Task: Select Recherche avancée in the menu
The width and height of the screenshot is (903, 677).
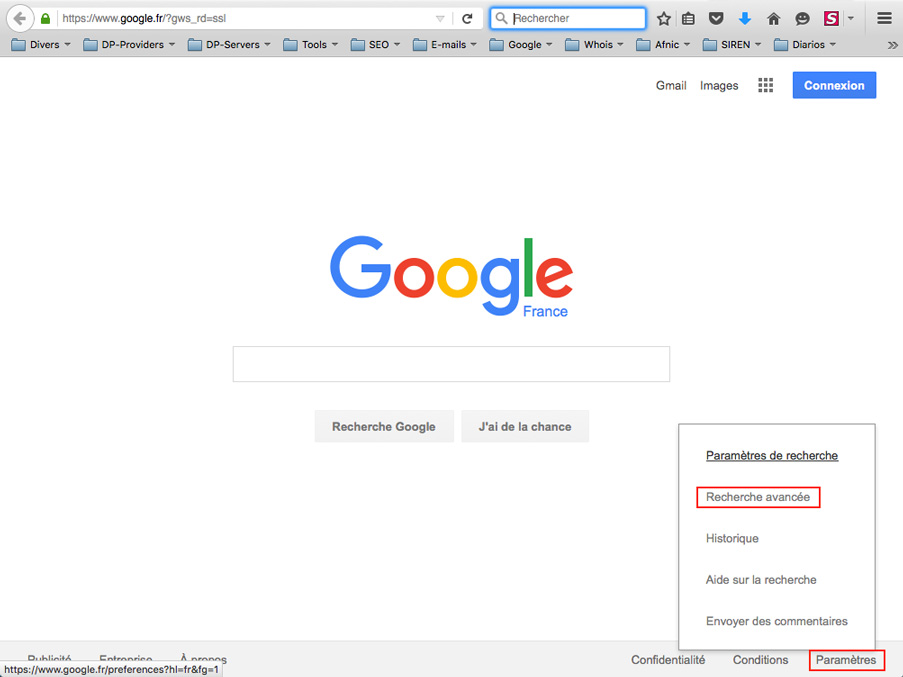Action: click(x=758, y=497)
